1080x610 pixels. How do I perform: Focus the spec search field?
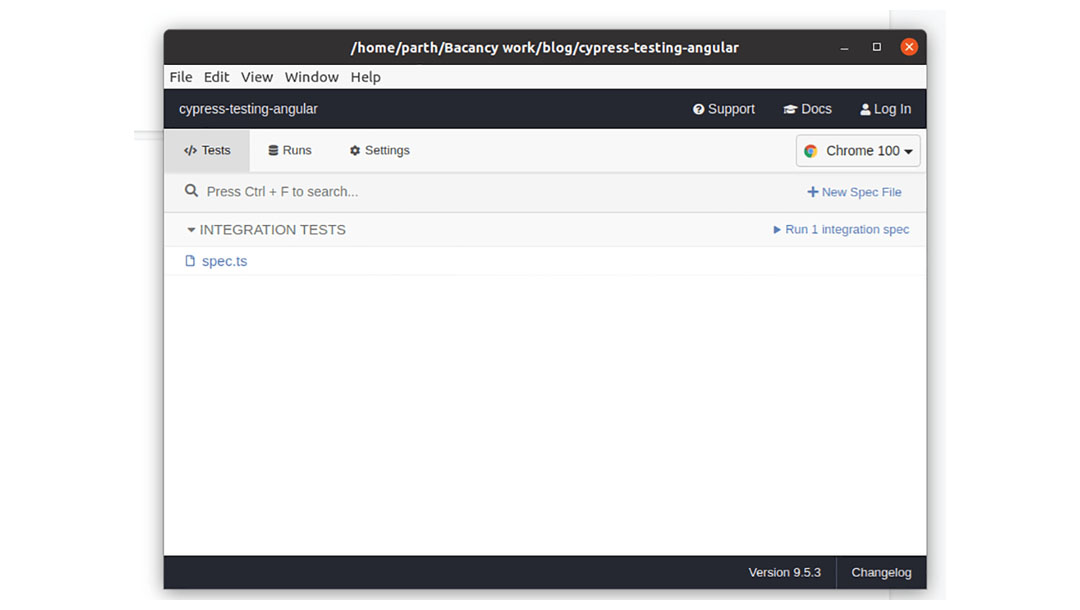click(x=450, y=191)
